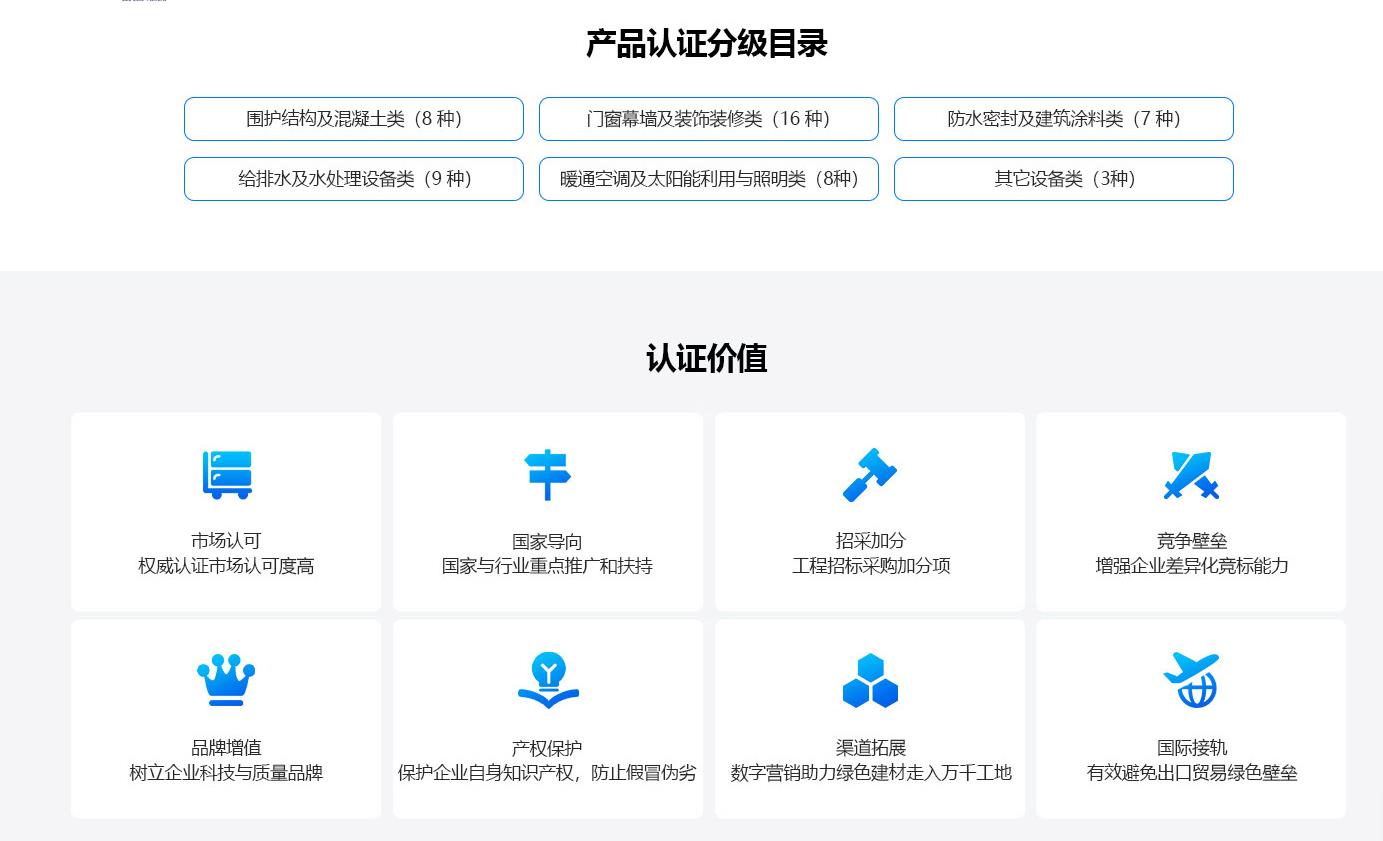Open the 防水密封及建筑涂料类 (7 种) category
Viewport: 1383px width, 841px height.
1064,119
